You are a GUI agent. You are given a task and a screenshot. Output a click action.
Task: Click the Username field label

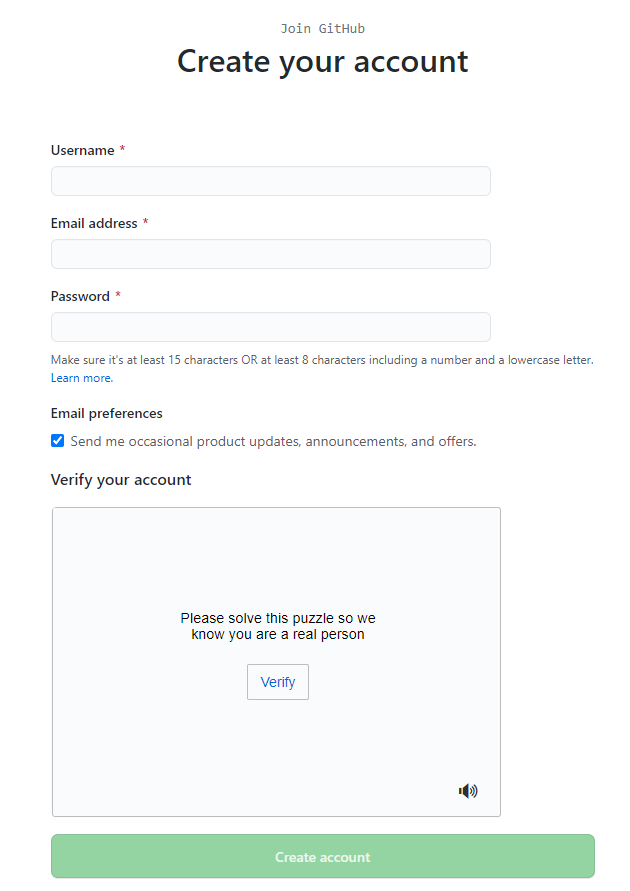(83, 150)
